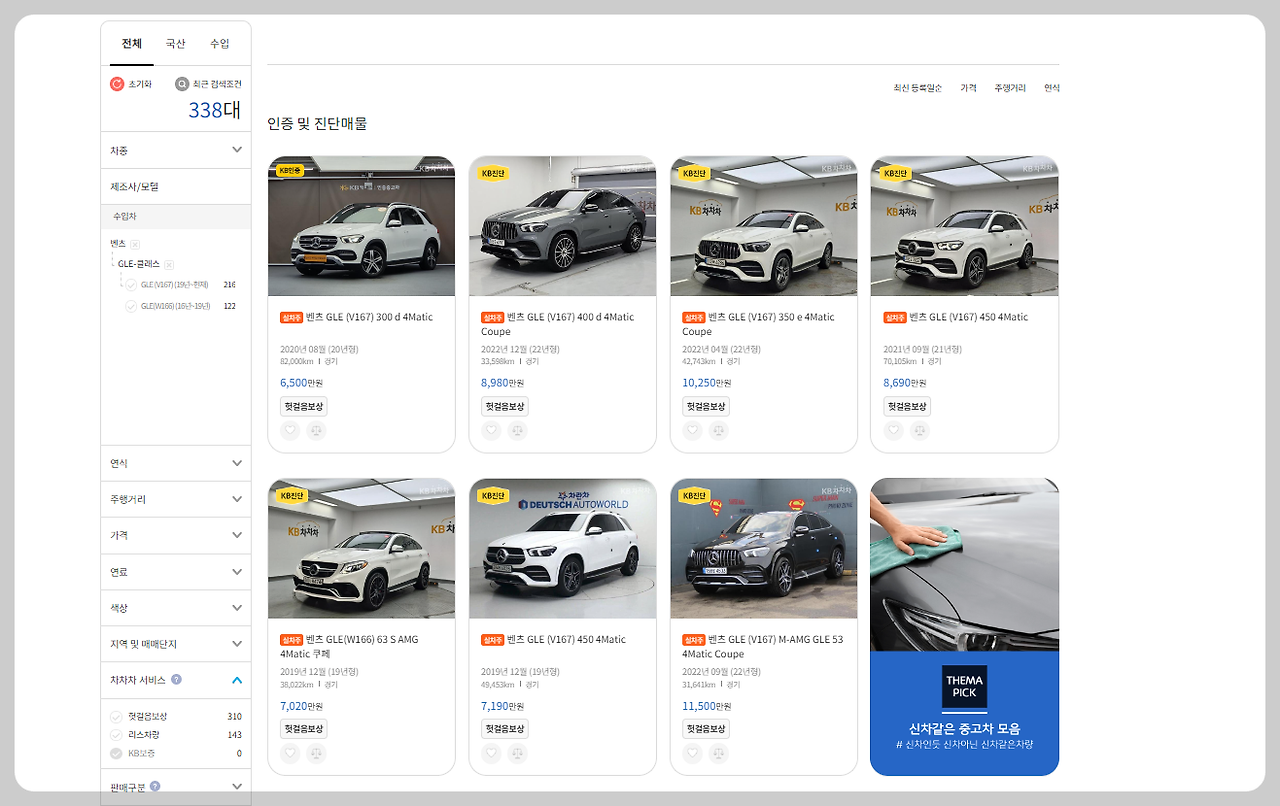Check GLE (V167) (19년~현재) model filter
The image size is (1280, 806).
pos(130,285)
